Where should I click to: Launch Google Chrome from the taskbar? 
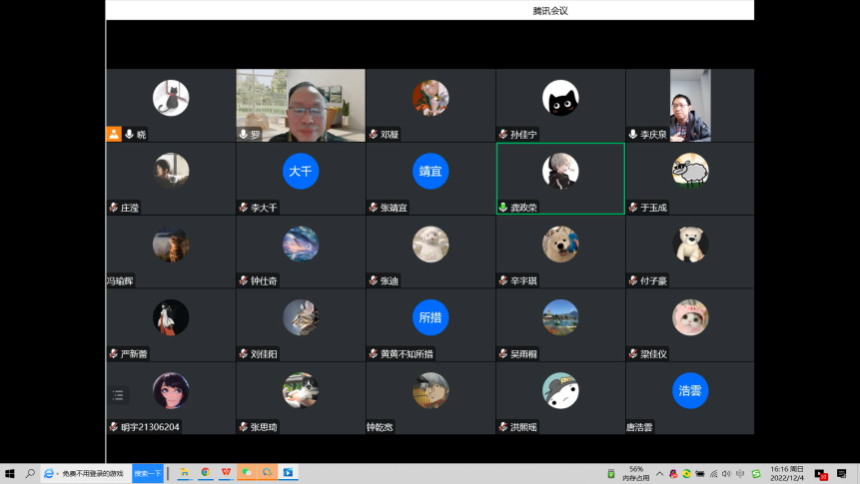[205, 473]
